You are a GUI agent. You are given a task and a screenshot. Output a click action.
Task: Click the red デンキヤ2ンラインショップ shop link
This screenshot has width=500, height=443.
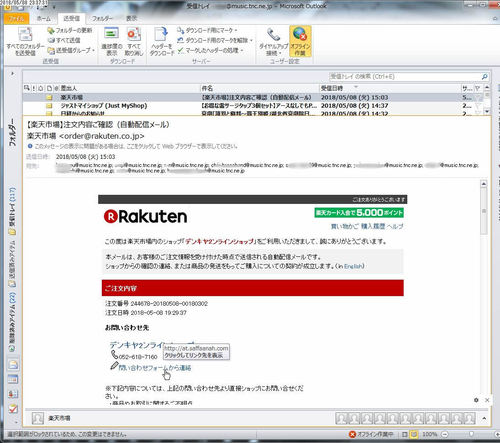pos(220,241)
